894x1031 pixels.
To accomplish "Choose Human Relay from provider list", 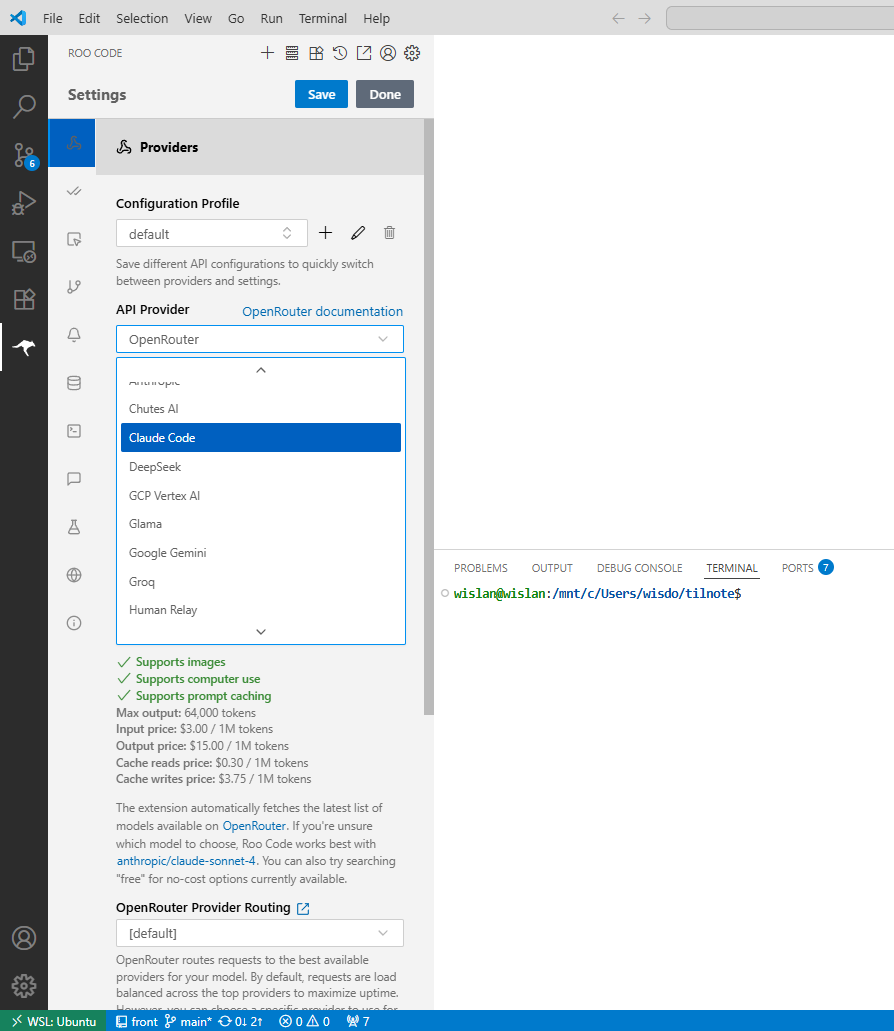I will (261, 610).
